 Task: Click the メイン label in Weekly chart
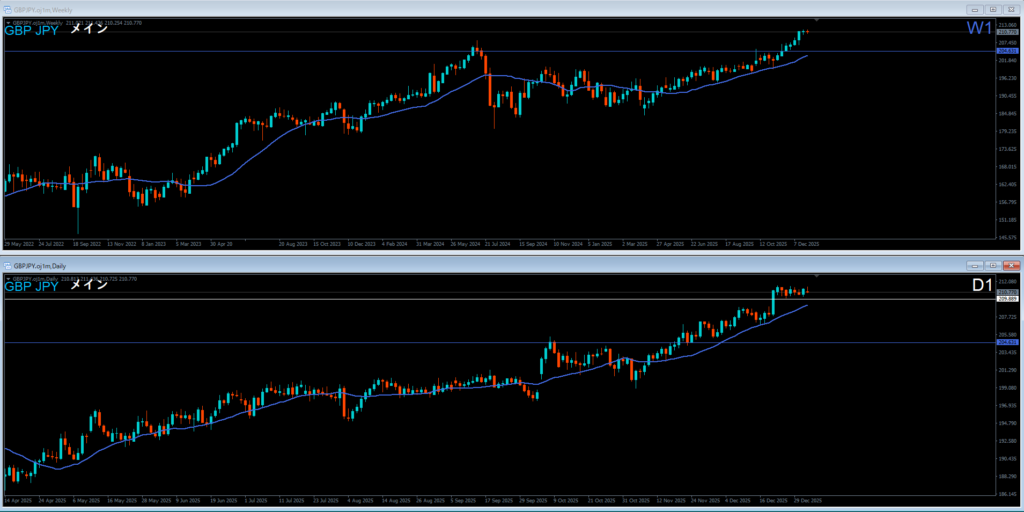(89, 29)
